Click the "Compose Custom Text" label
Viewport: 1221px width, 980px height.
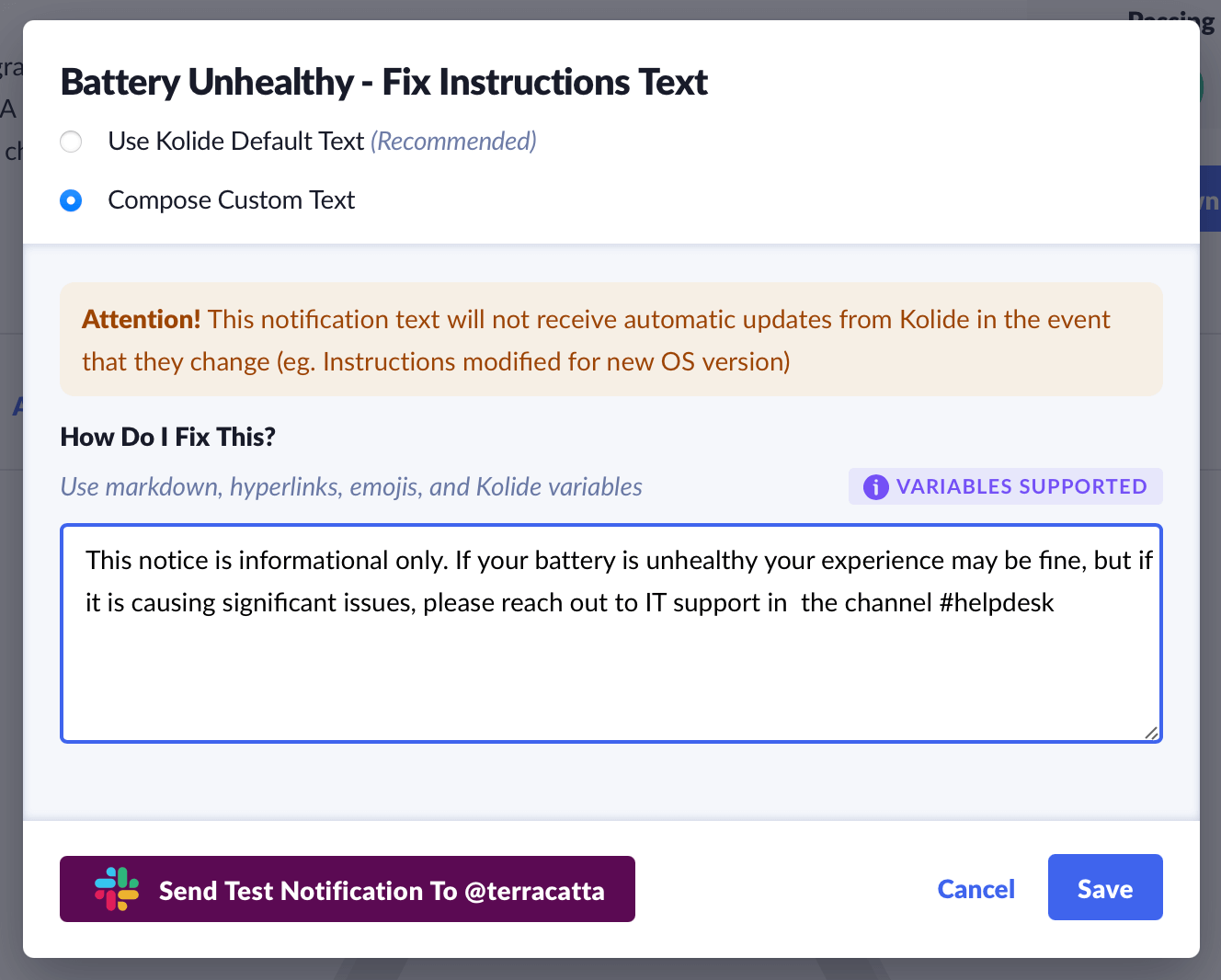232,200
